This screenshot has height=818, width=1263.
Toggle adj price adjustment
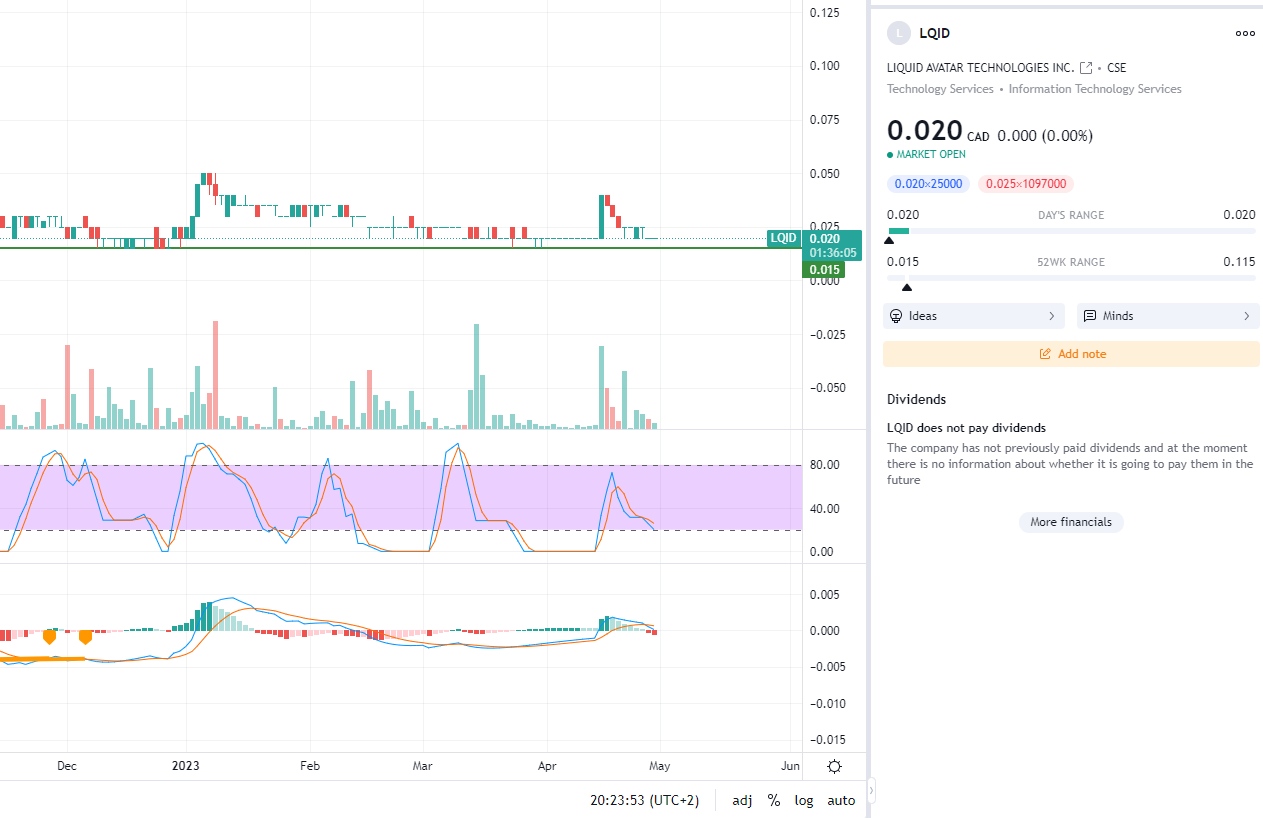(742, 800)
